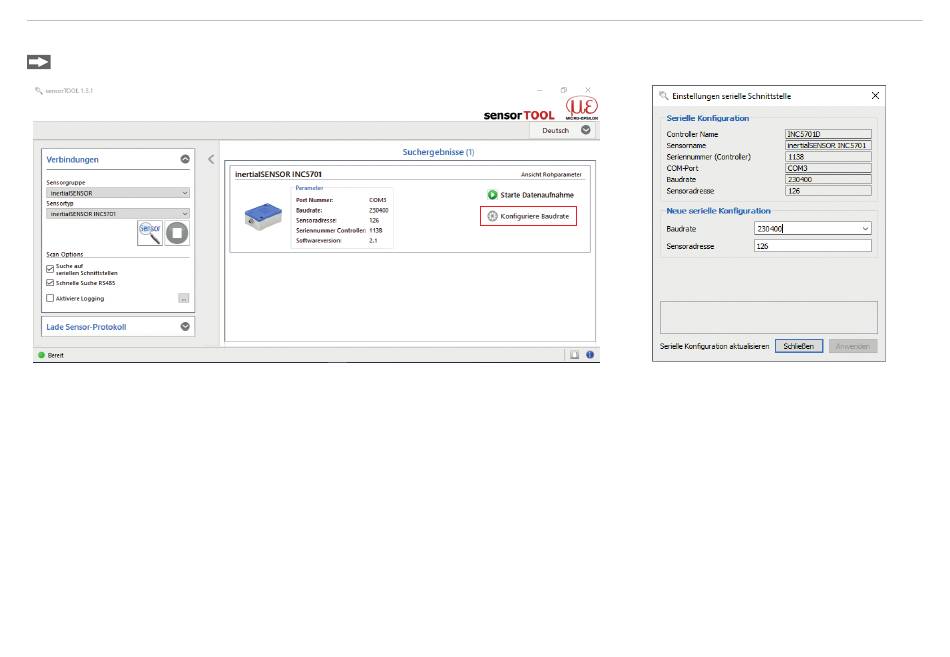Click the Sensoradresse input field

812,246
